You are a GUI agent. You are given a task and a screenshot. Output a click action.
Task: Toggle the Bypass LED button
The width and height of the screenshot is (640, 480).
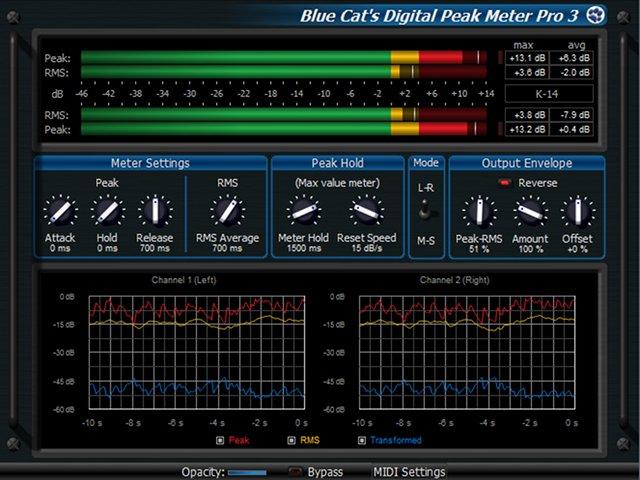pos(295,472)
